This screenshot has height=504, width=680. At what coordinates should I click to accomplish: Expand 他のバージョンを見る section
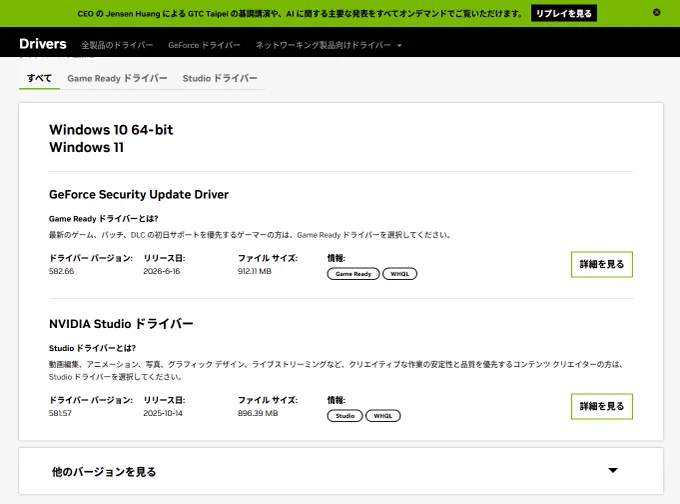point(341,471)
